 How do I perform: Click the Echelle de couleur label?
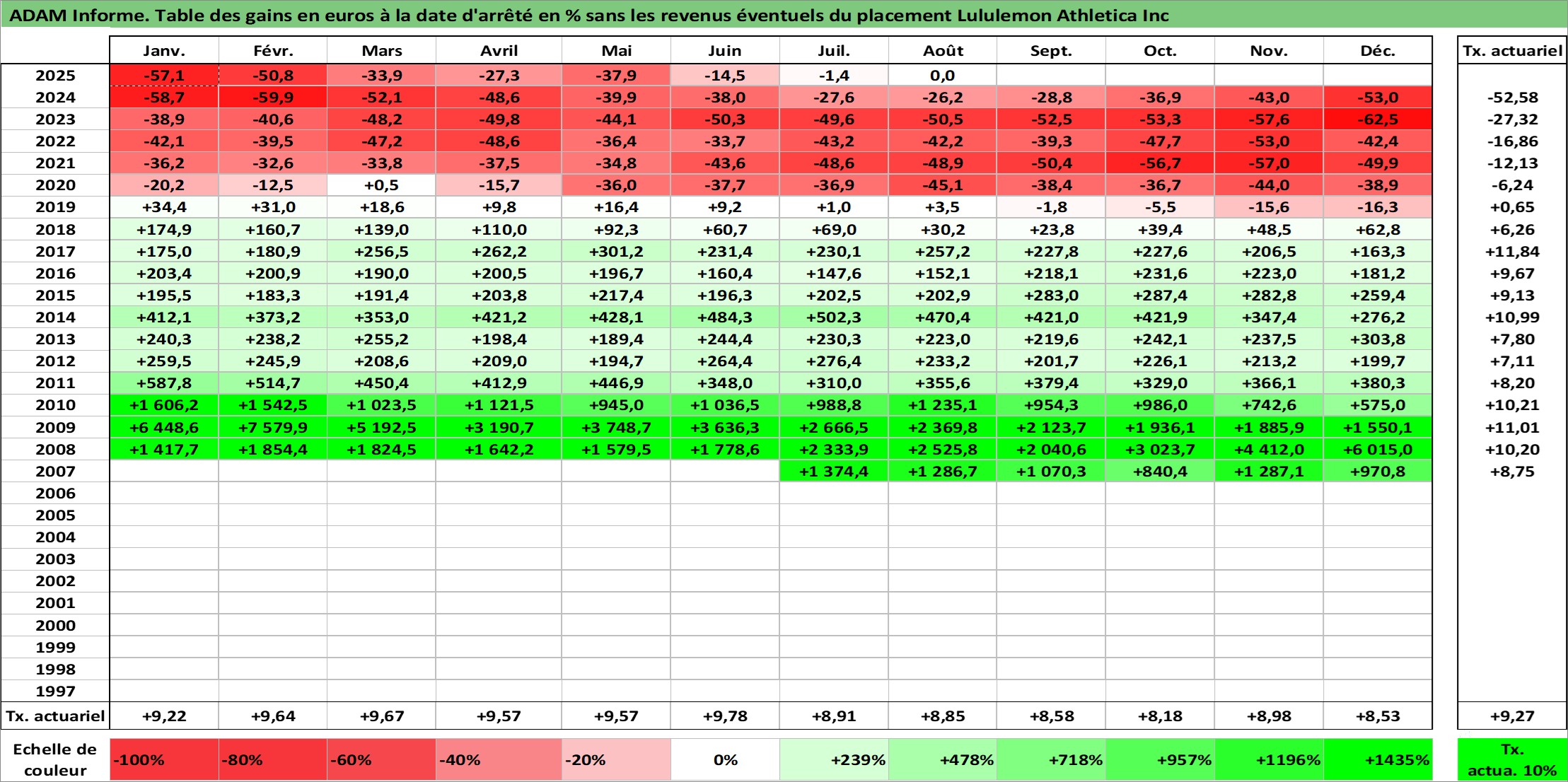coord(55,759)
